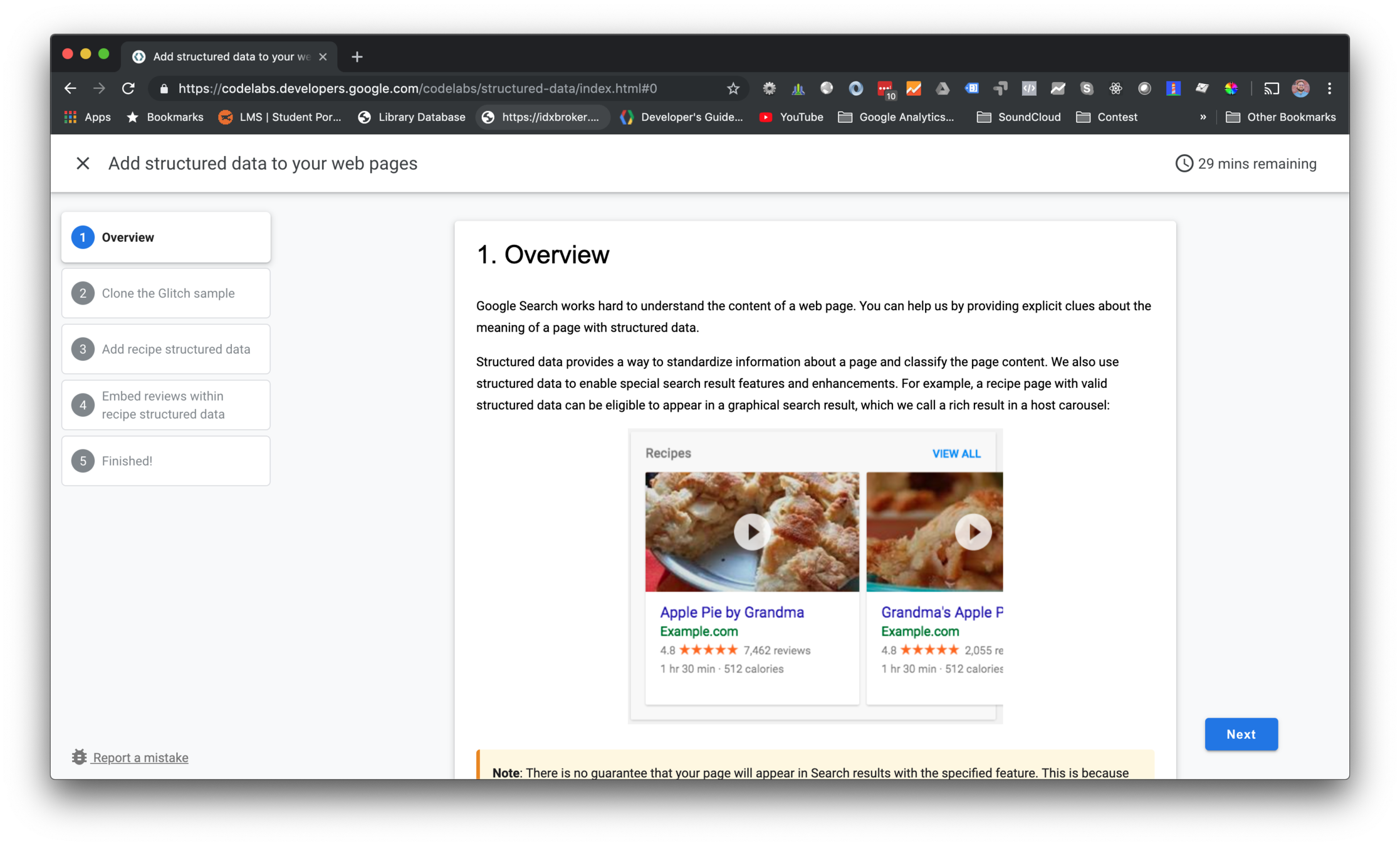
Task: Select step 2 Clone the Glitch sample
Action: (x=166, y=293)
